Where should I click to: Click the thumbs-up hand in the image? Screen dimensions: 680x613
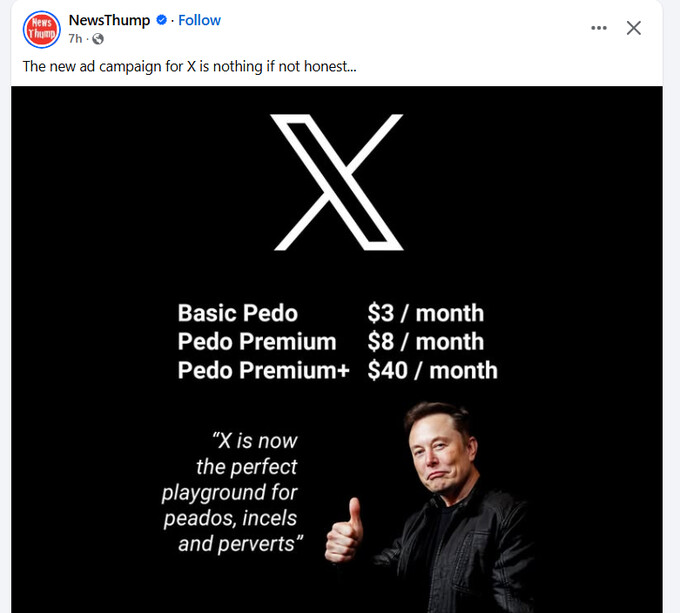tap(344, 530)
